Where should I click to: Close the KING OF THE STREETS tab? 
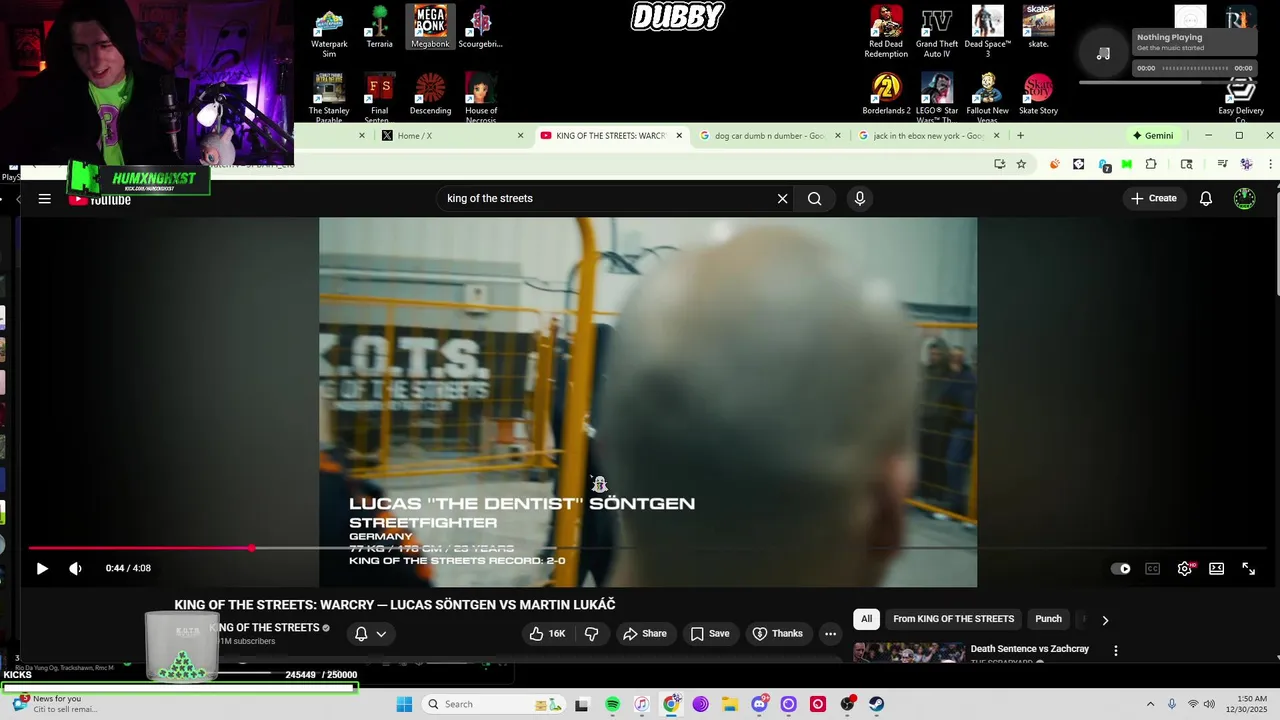679,136
